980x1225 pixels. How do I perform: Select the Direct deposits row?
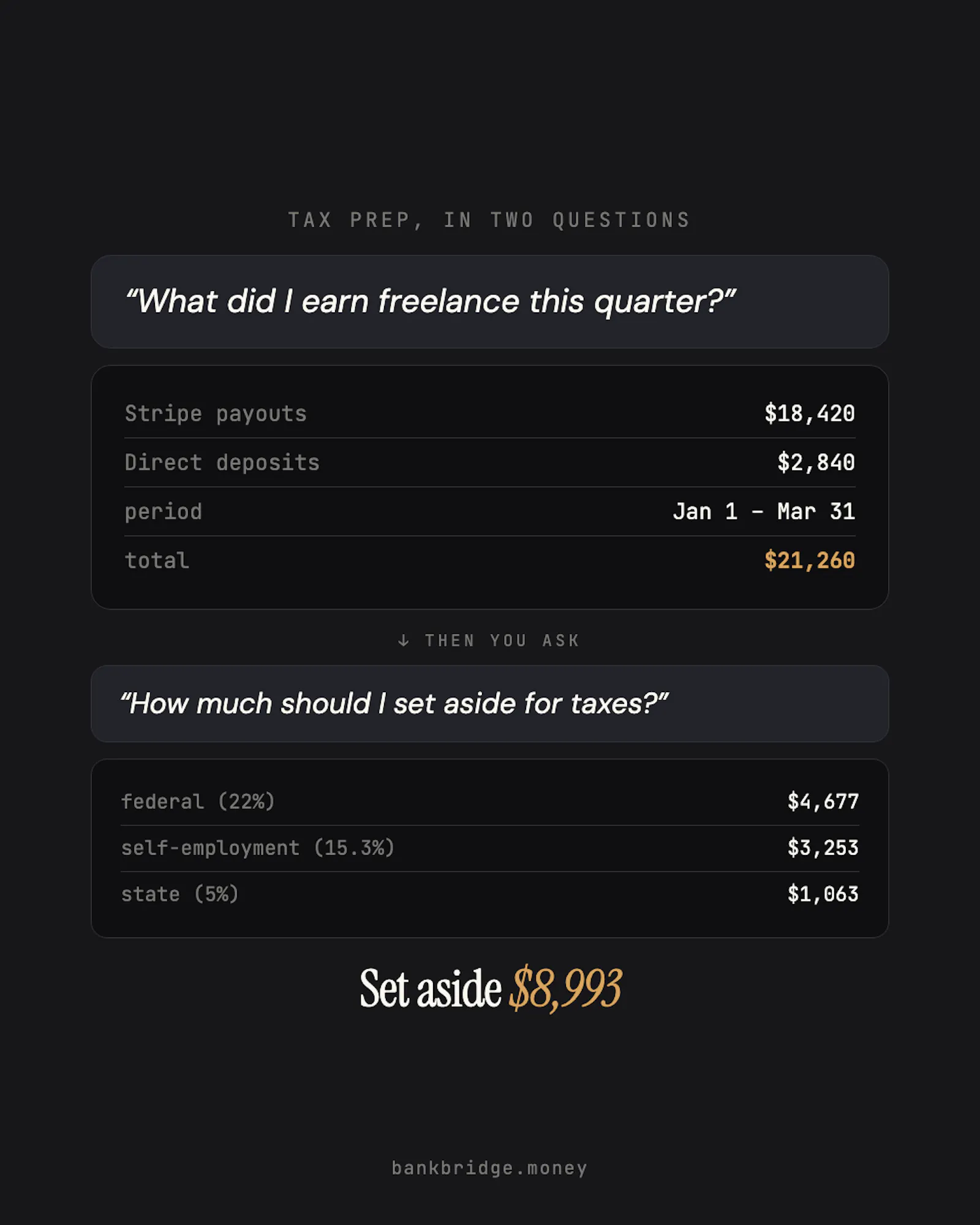coord(490,462)
